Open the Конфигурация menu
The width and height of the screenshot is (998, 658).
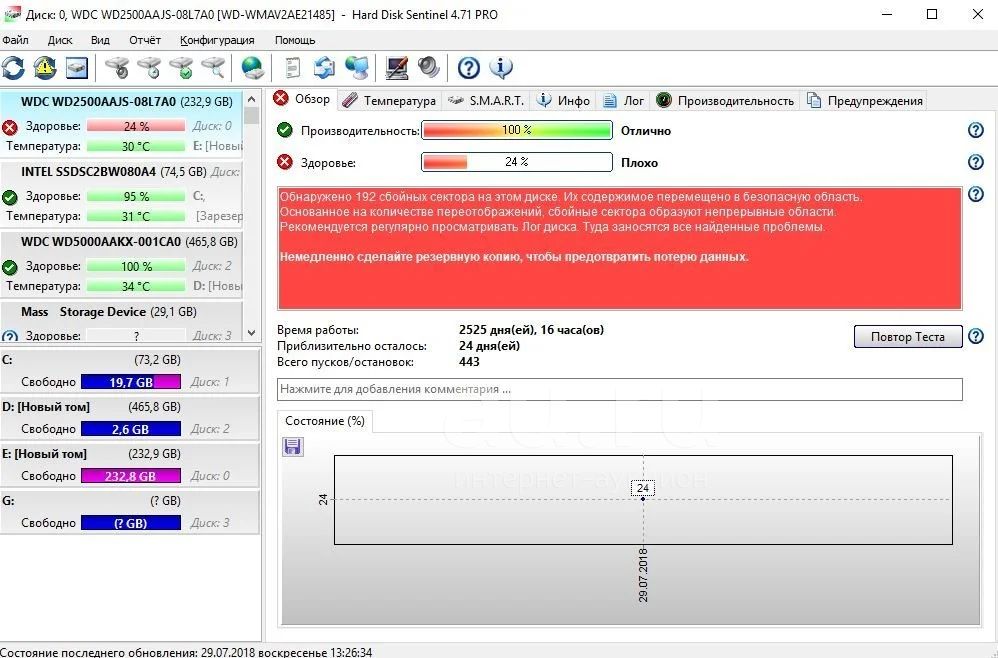pyautogui.click(x=217, y=40)
